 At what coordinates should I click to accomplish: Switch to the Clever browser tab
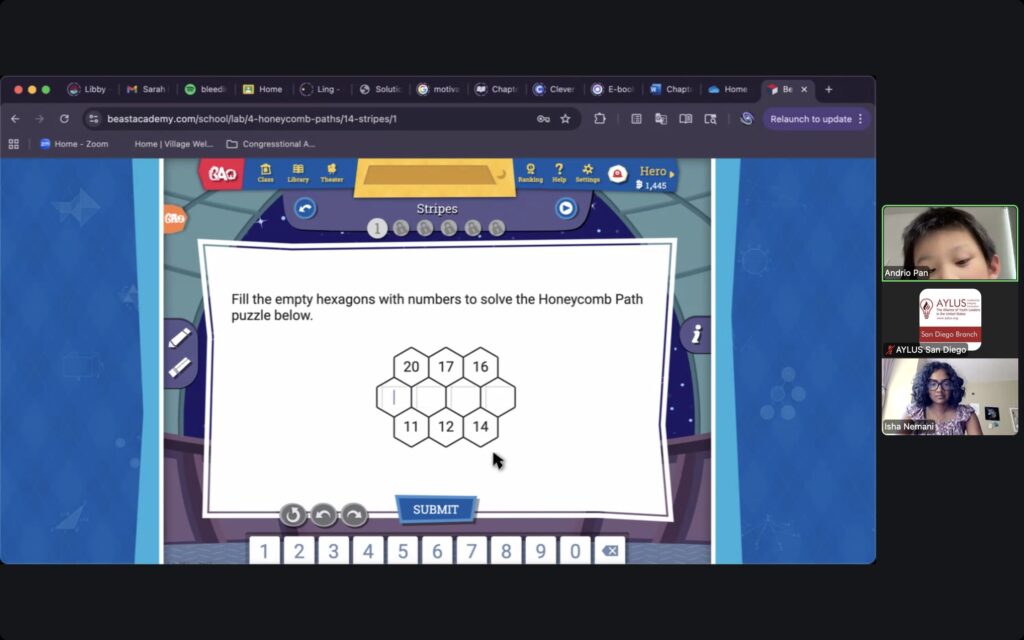click(x=554, y=89)
